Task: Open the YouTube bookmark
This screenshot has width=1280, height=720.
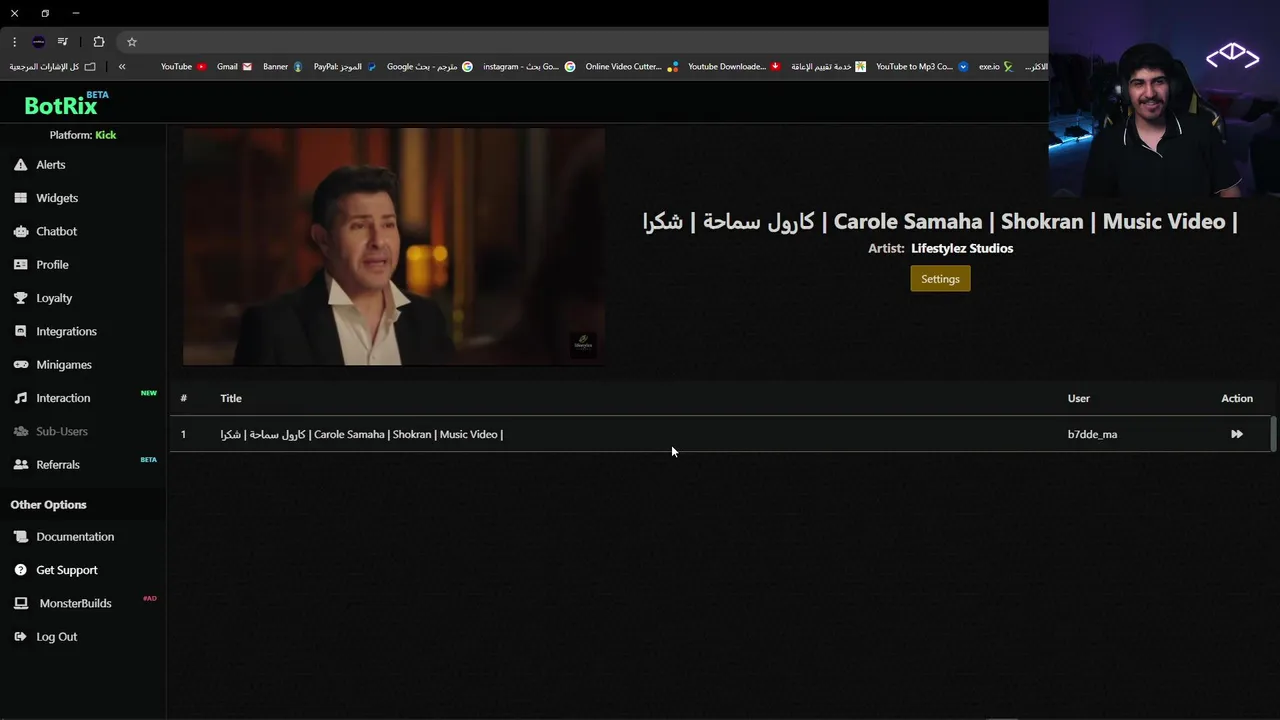Action: 183,67
